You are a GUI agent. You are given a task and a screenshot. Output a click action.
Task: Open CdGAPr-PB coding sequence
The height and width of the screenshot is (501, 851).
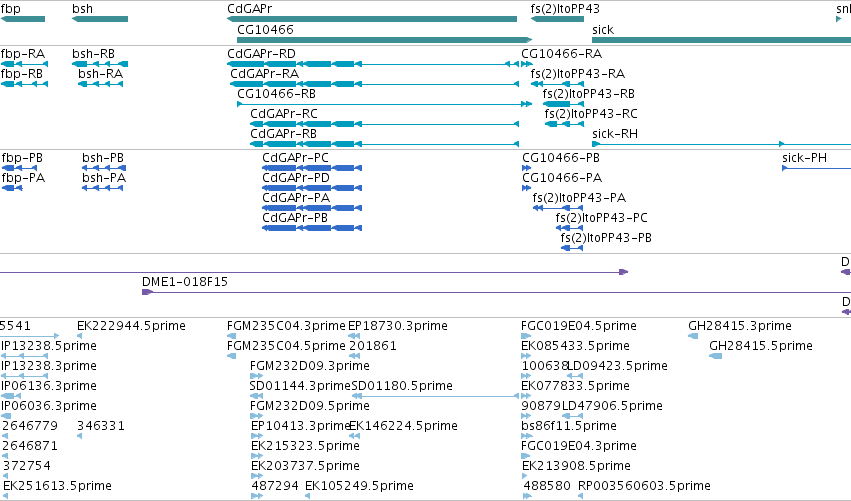(295, 218)
